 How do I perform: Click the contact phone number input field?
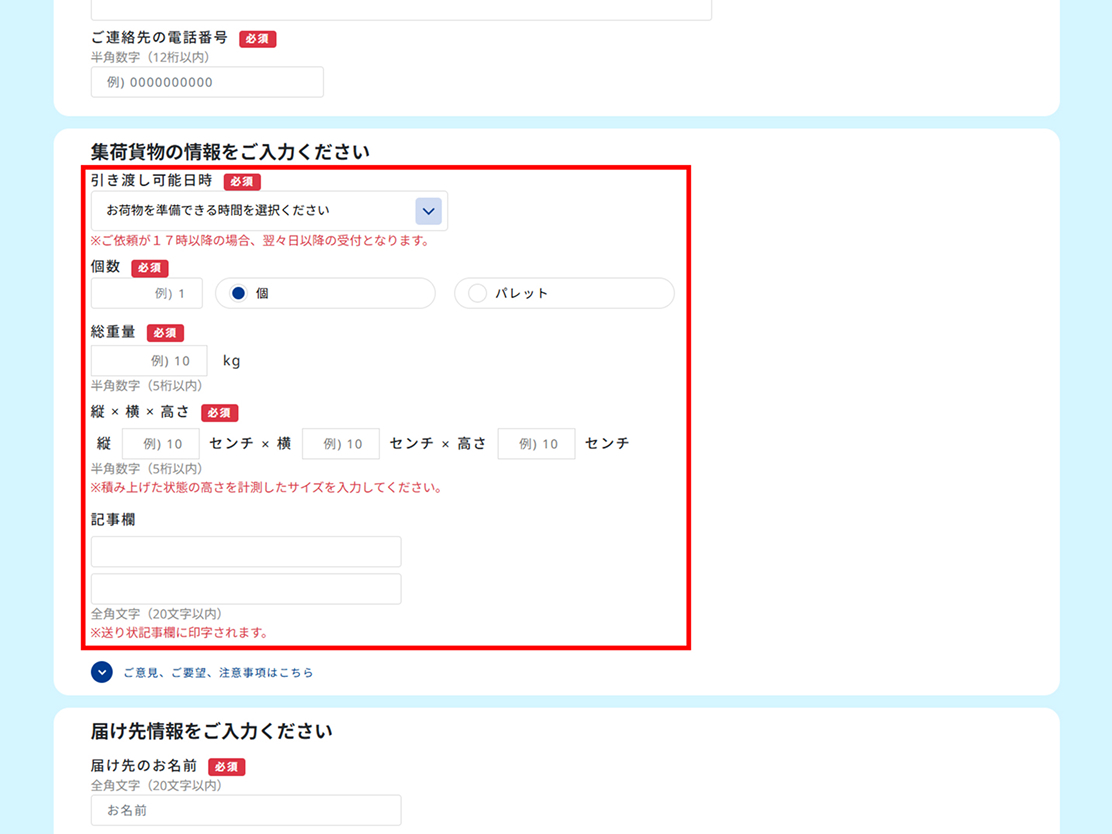click(x=207, y=82)
